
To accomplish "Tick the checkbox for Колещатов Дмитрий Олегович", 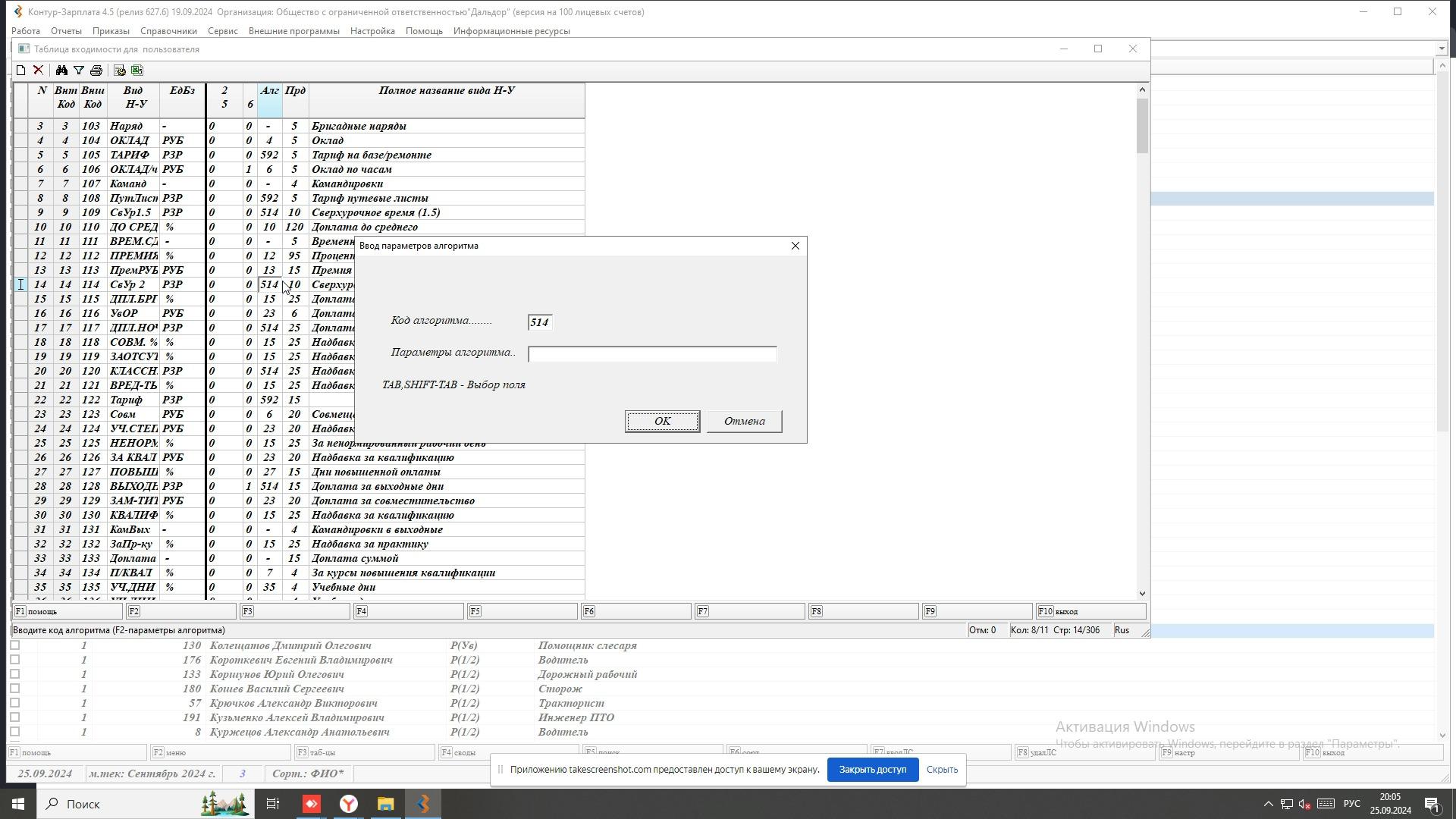I will (14, 645).
